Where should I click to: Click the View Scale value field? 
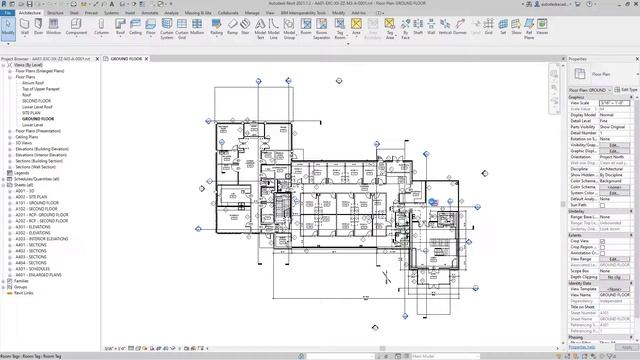(x=614, y=103)
